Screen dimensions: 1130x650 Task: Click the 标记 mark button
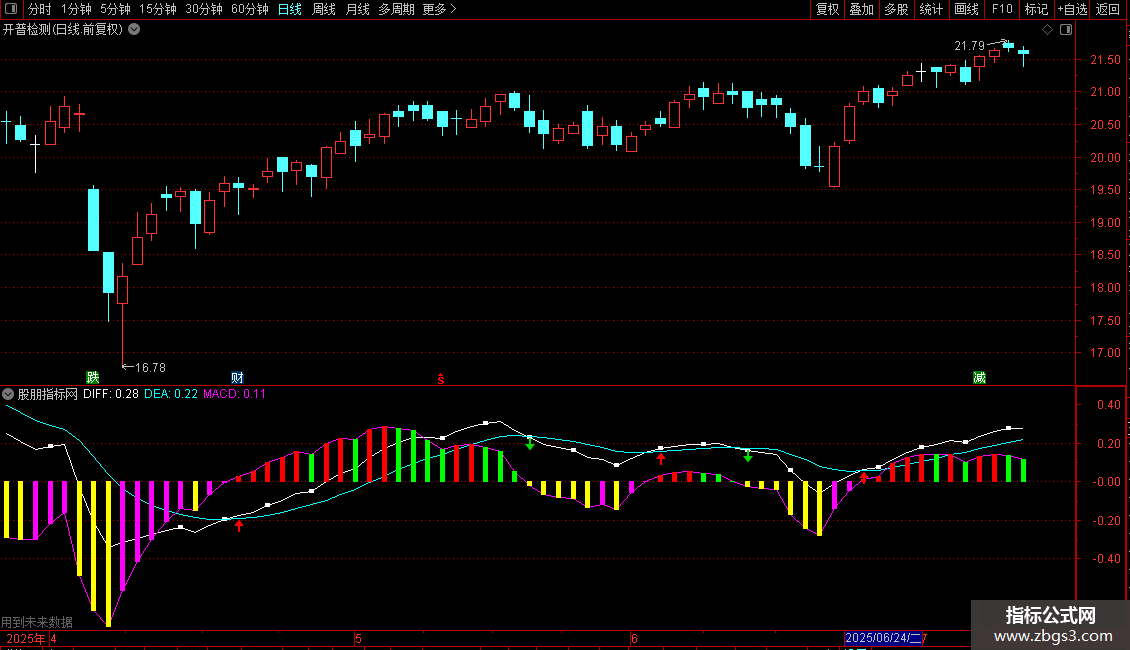1036,9
